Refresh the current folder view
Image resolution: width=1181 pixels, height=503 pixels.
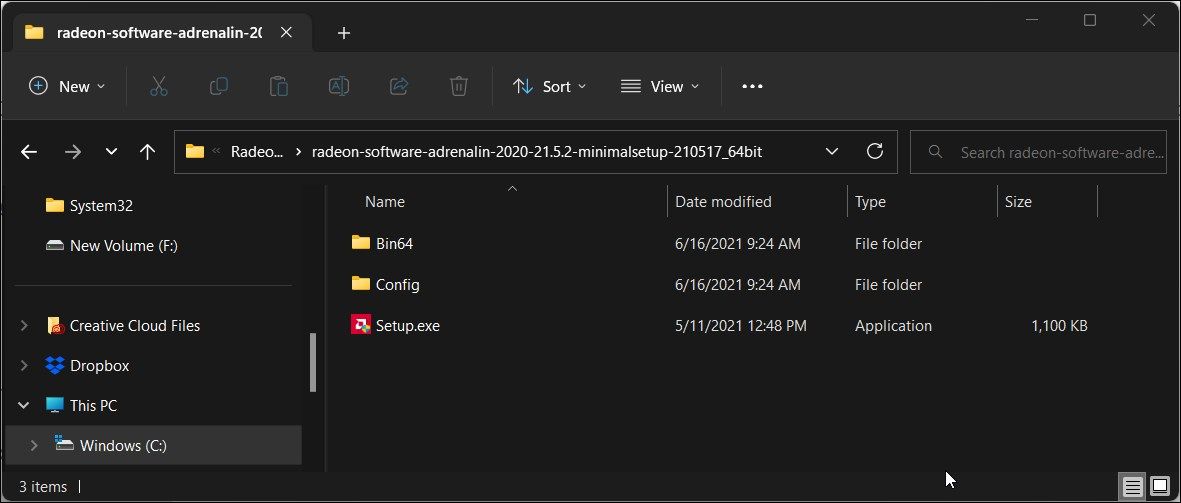(x=874, y=151)
